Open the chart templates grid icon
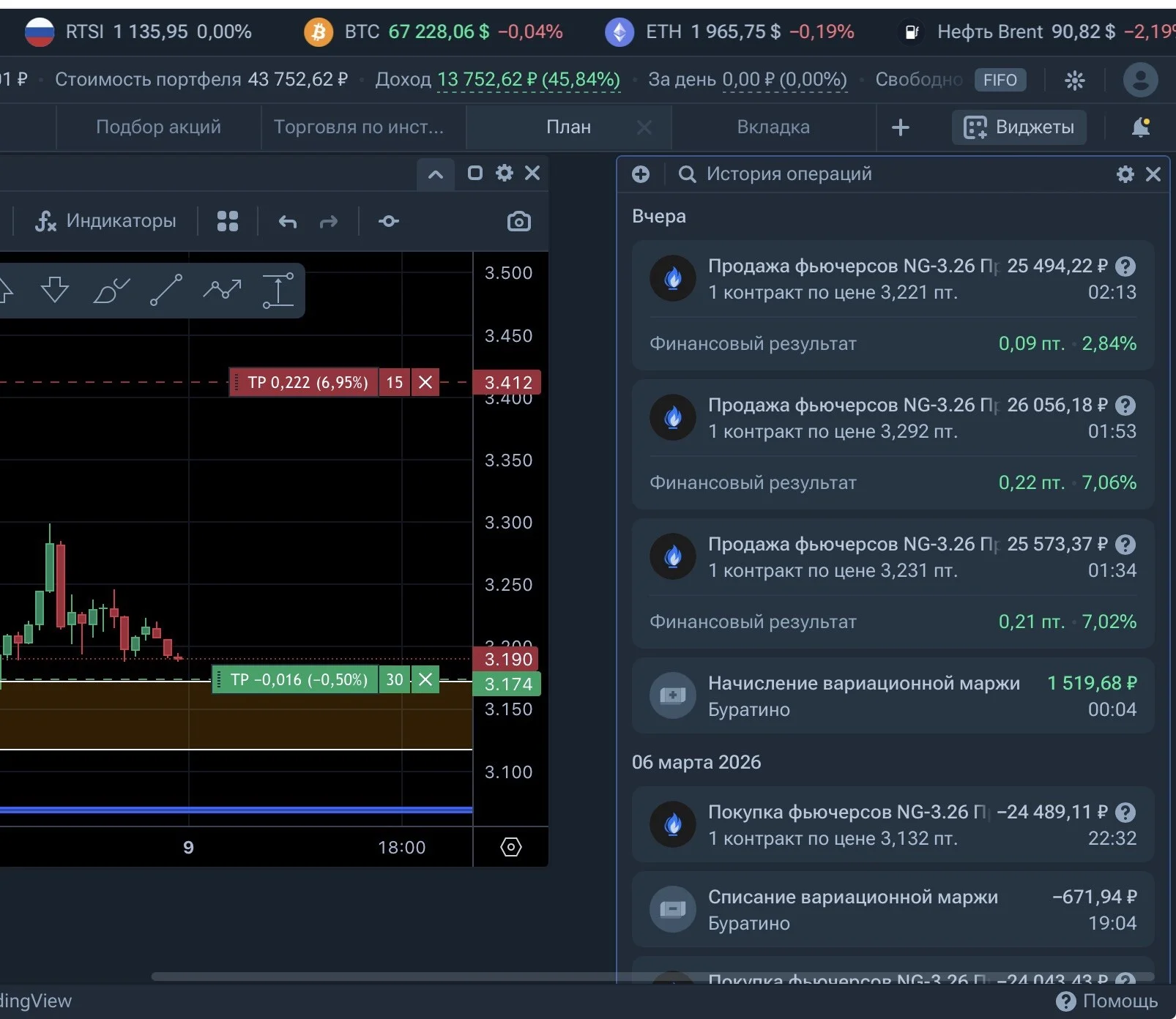Image resolution: width=1176 pixels, height=1019 pixels. coord(228,221)
